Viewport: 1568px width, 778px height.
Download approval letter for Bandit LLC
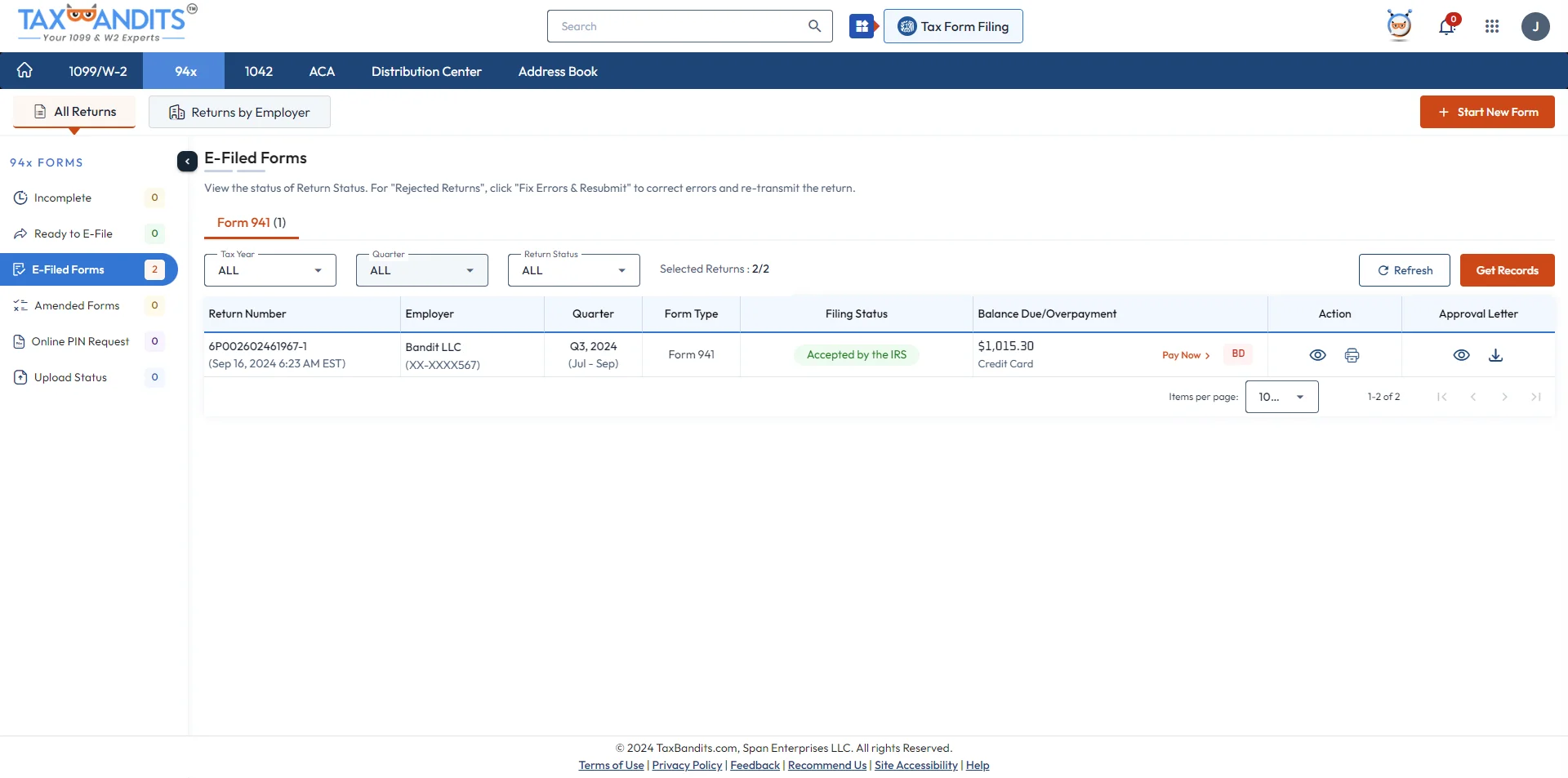(x=1495, y=355)
